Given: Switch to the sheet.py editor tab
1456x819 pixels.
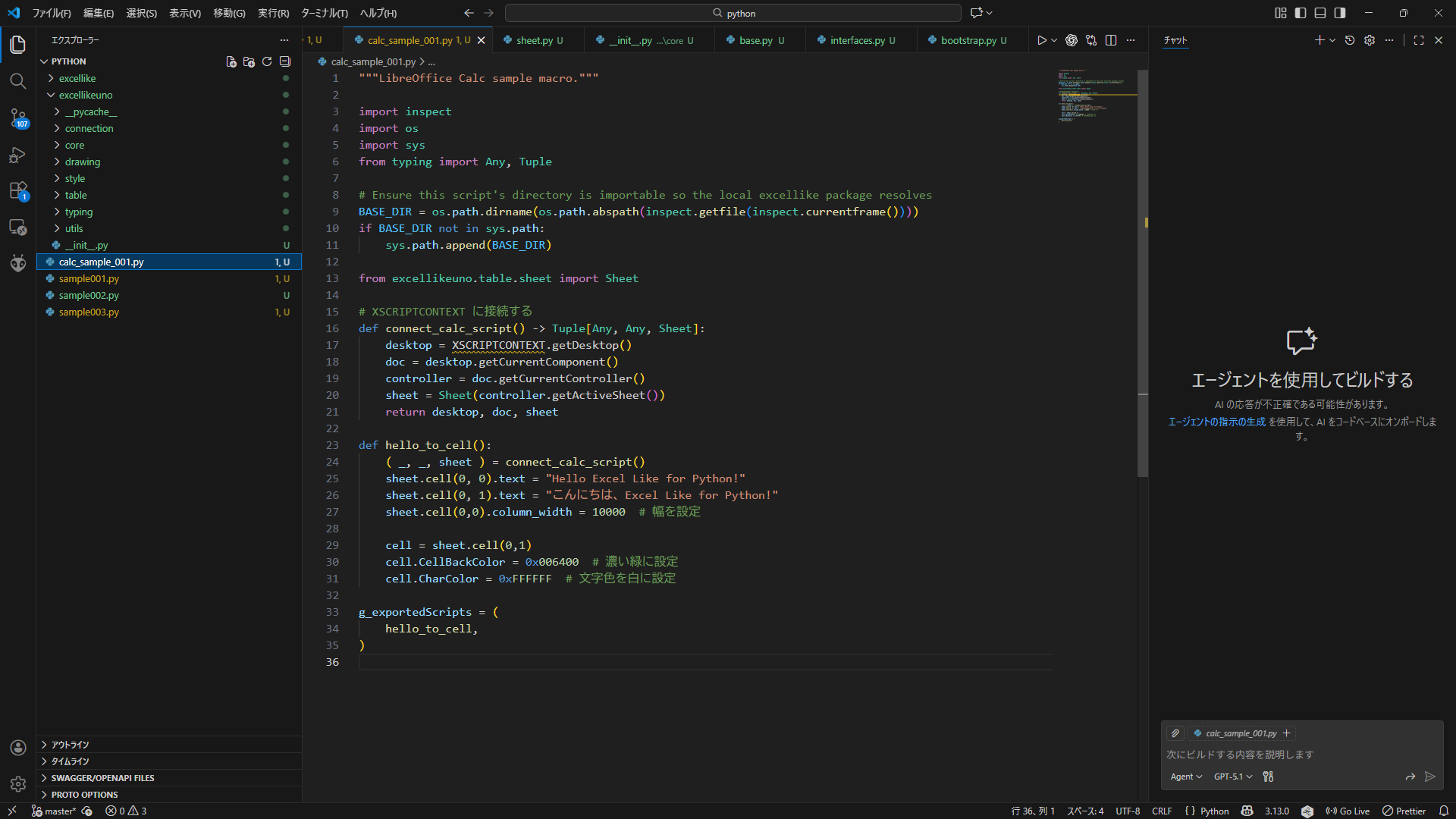Looking at the screenshot, I should click(534, 40).
